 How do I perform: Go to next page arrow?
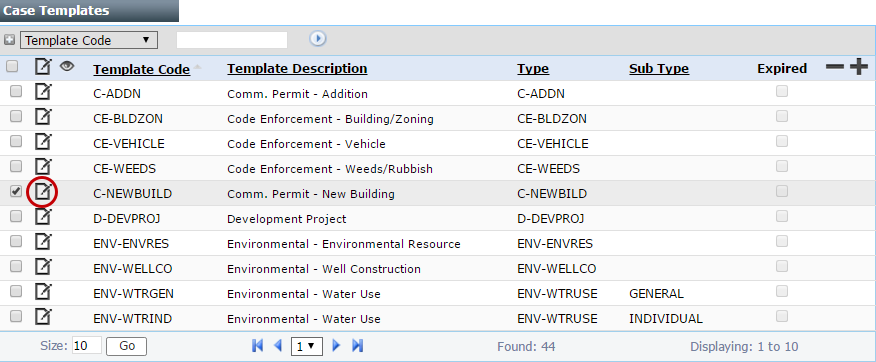pyautogui.click(x=336, y=346)
